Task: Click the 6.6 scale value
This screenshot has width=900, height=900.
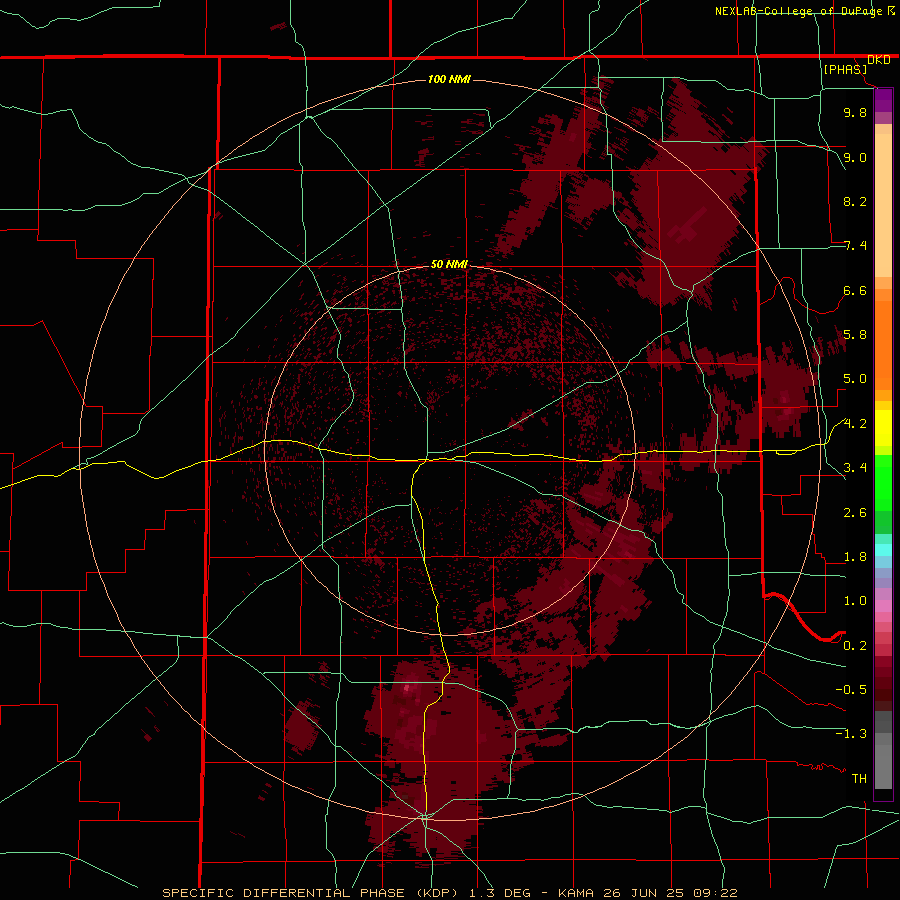Action: (x=855, y=290)
